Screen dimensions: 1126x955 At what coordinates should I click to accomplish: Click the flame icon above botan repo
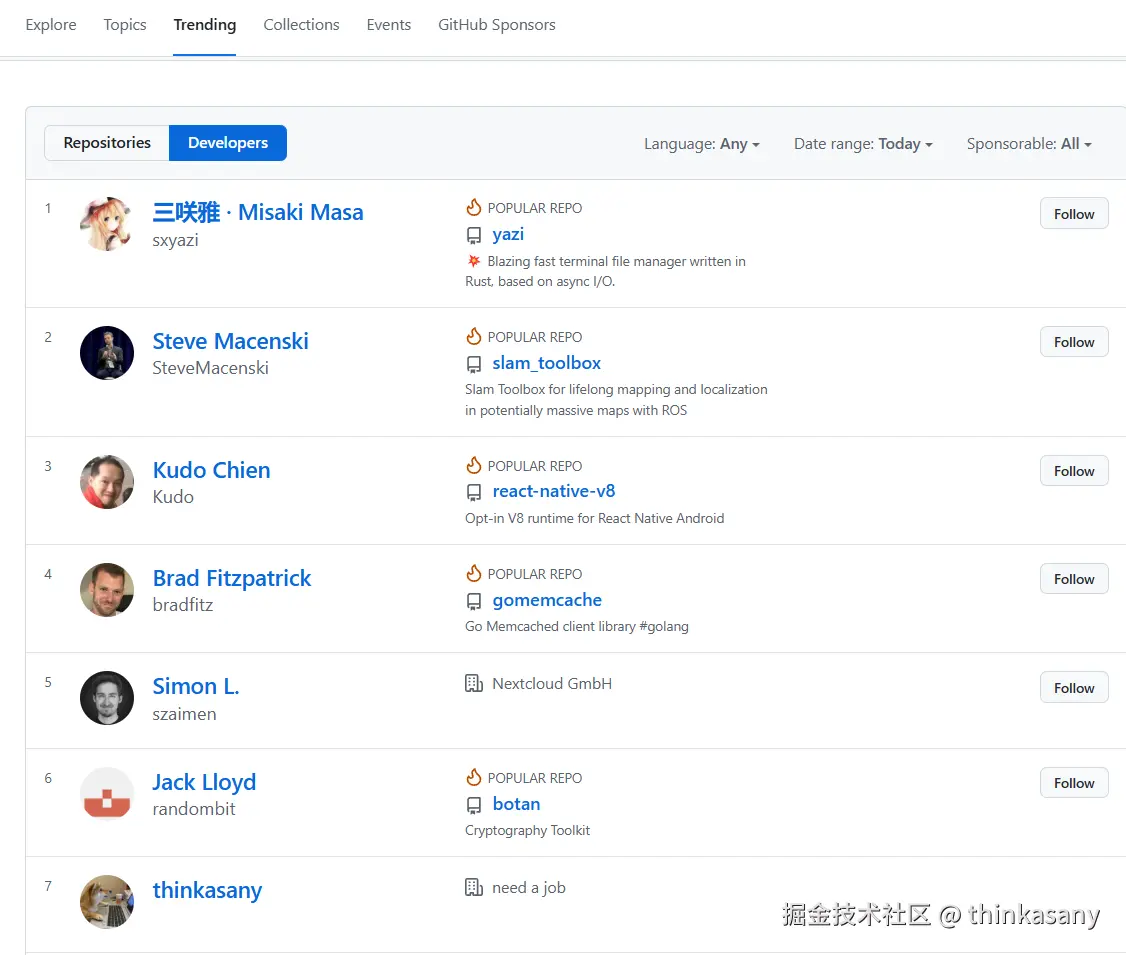coord(474,777)
